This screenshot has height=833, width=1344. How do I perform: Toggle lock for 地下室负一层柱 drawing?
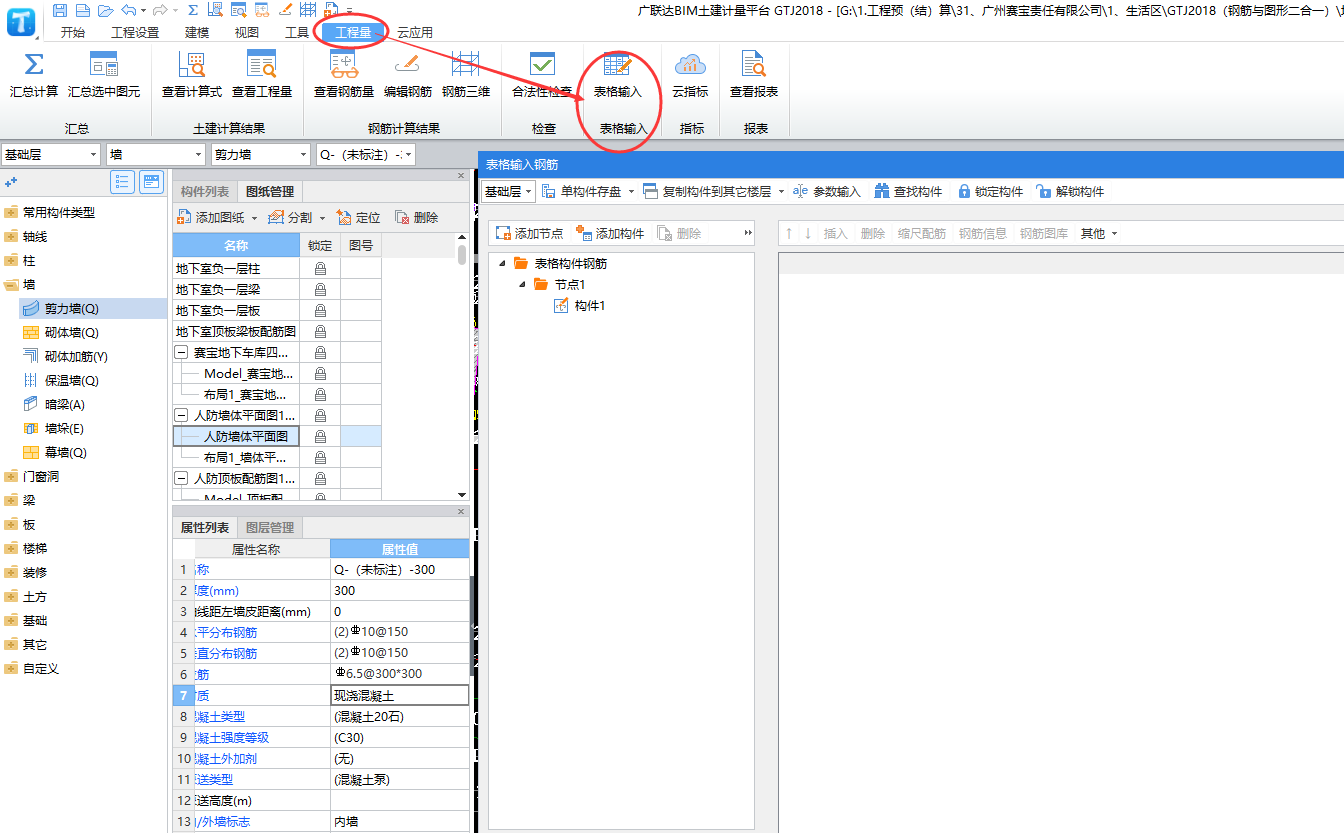click(x=320, y=269)
